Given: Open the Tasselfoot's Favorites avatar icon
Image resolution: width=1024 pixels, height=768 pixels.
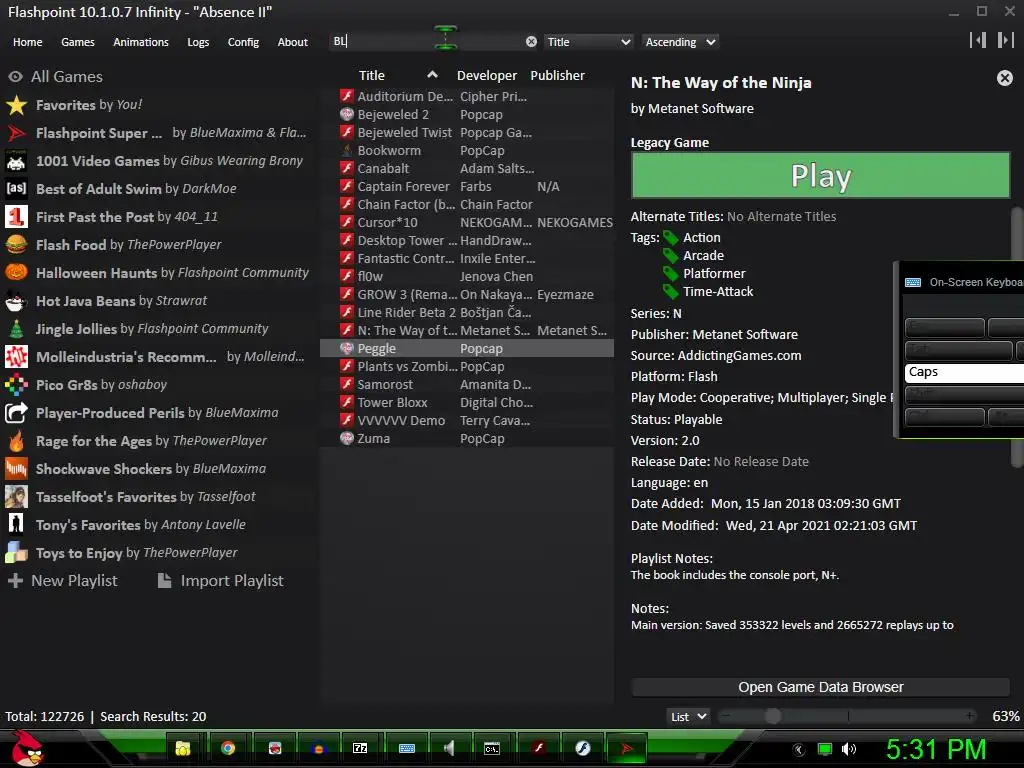Looking at the screenshot, I should (x=16, y=497).
